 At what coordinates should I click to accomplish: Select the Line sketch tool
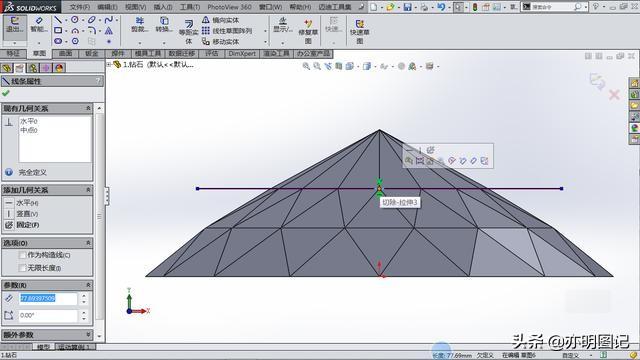click(58, 20)
